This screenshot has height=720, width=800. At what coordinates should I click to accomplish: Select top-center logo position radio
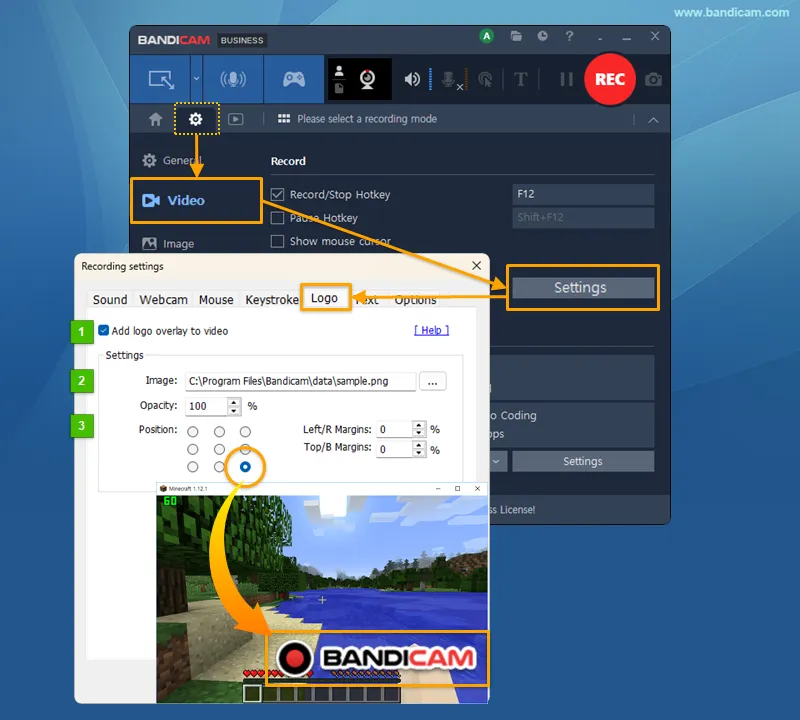coord(219,432)
